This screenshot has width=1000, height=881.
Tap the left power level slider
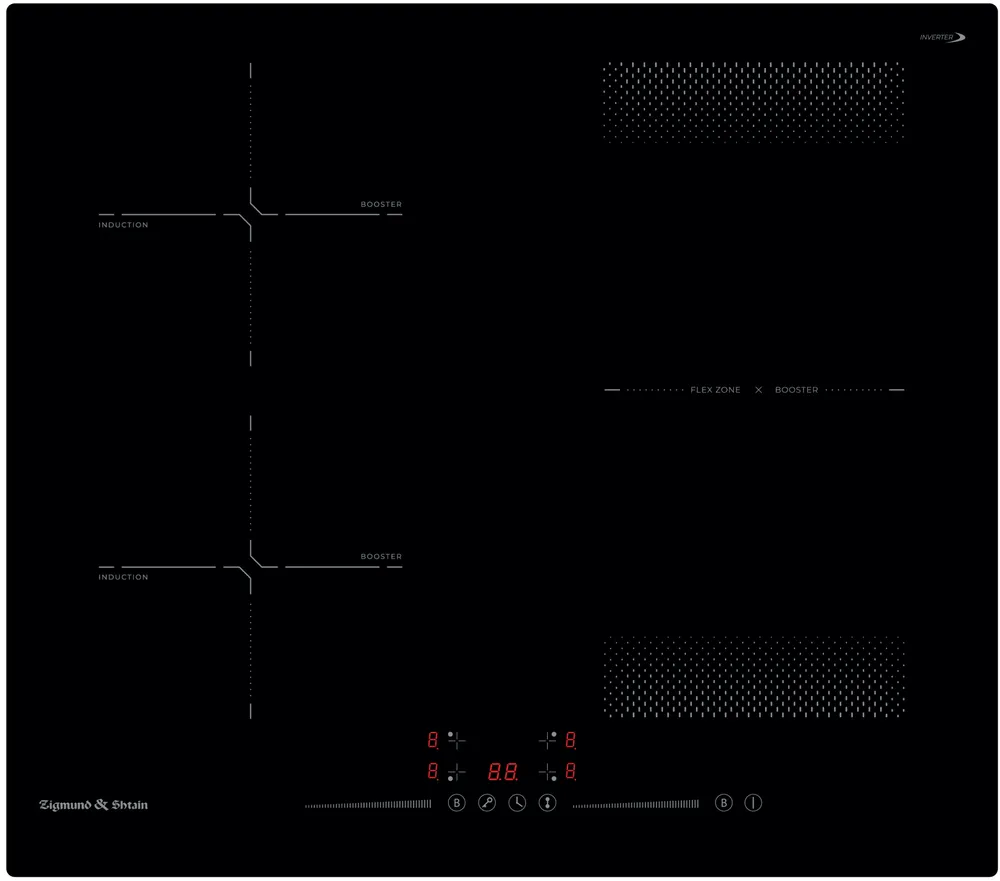click(368, 804)
